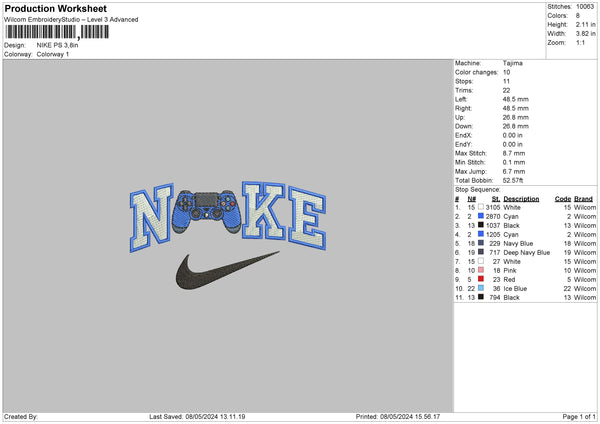Click the letter K in the design
The height and width of the screenshot is (424, 600).
264,210
